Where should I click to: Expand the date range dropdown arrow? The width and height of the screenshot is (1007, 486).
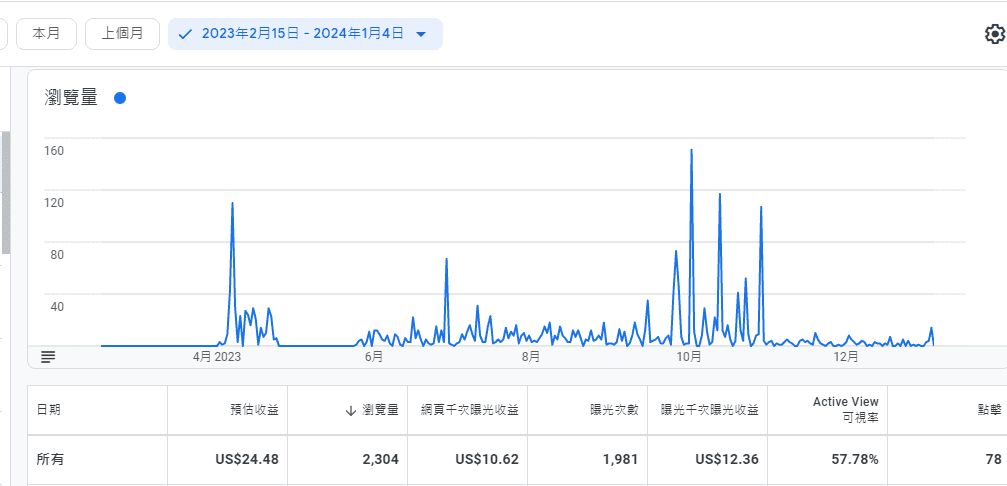(421, 34)
